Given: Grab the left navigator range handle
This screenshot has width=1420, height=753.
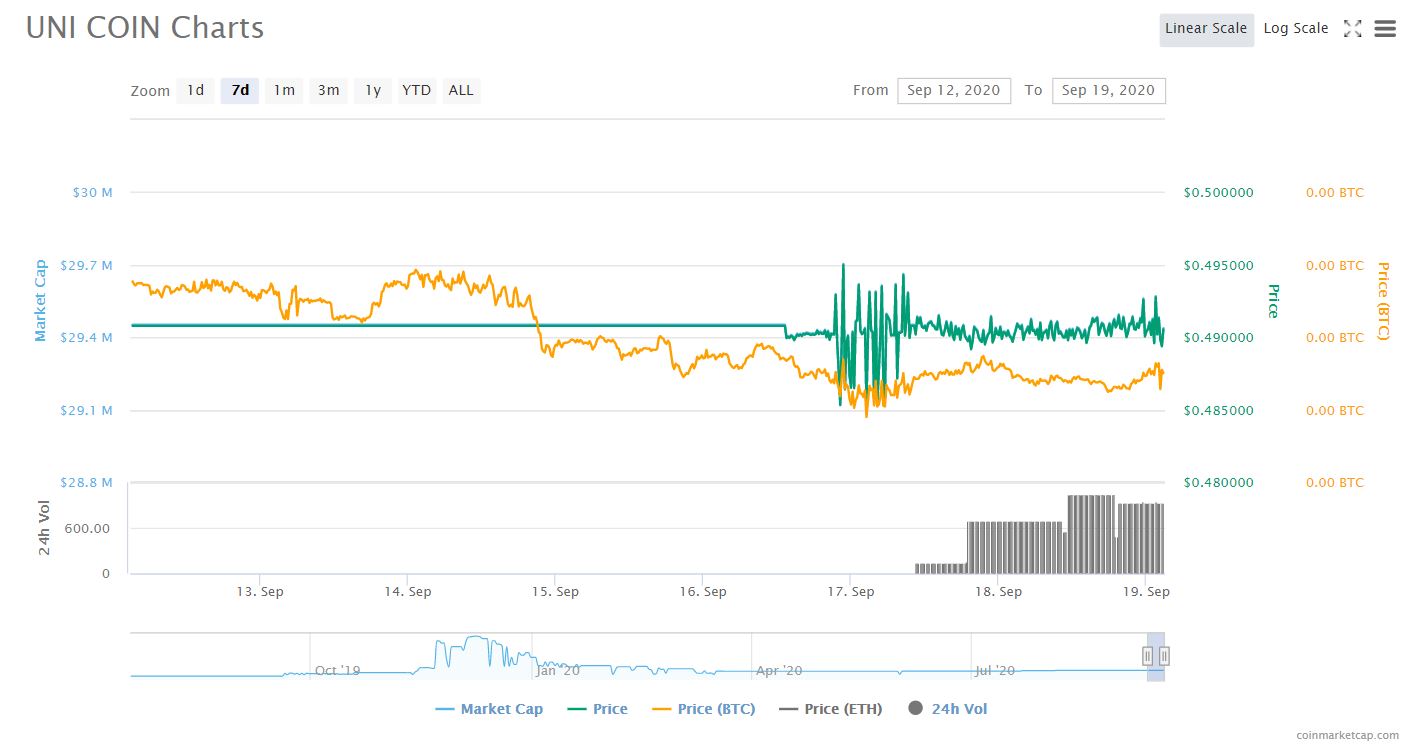Looking at the screenshot, I should tap(1148, 656).
